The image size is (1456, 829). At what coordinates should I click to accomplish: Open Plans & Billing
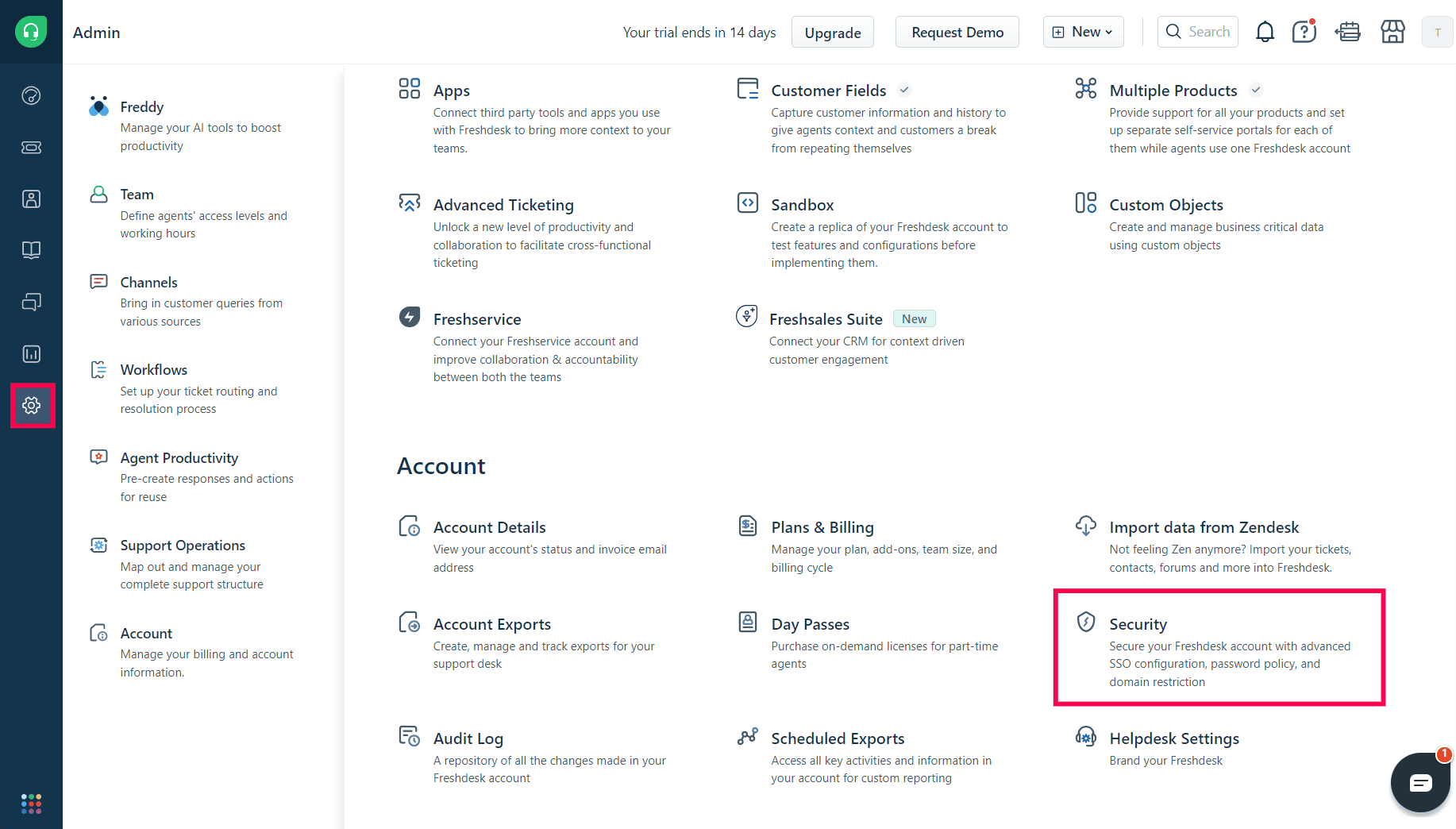pyautogui.click(x=822, y=526)
